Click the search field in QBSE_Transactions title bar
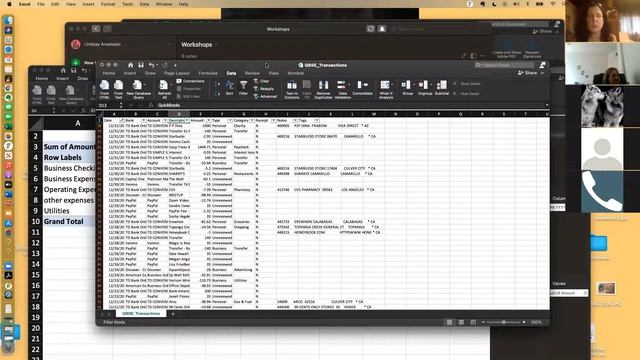This screenshot has height=360, width=640. 504,65
